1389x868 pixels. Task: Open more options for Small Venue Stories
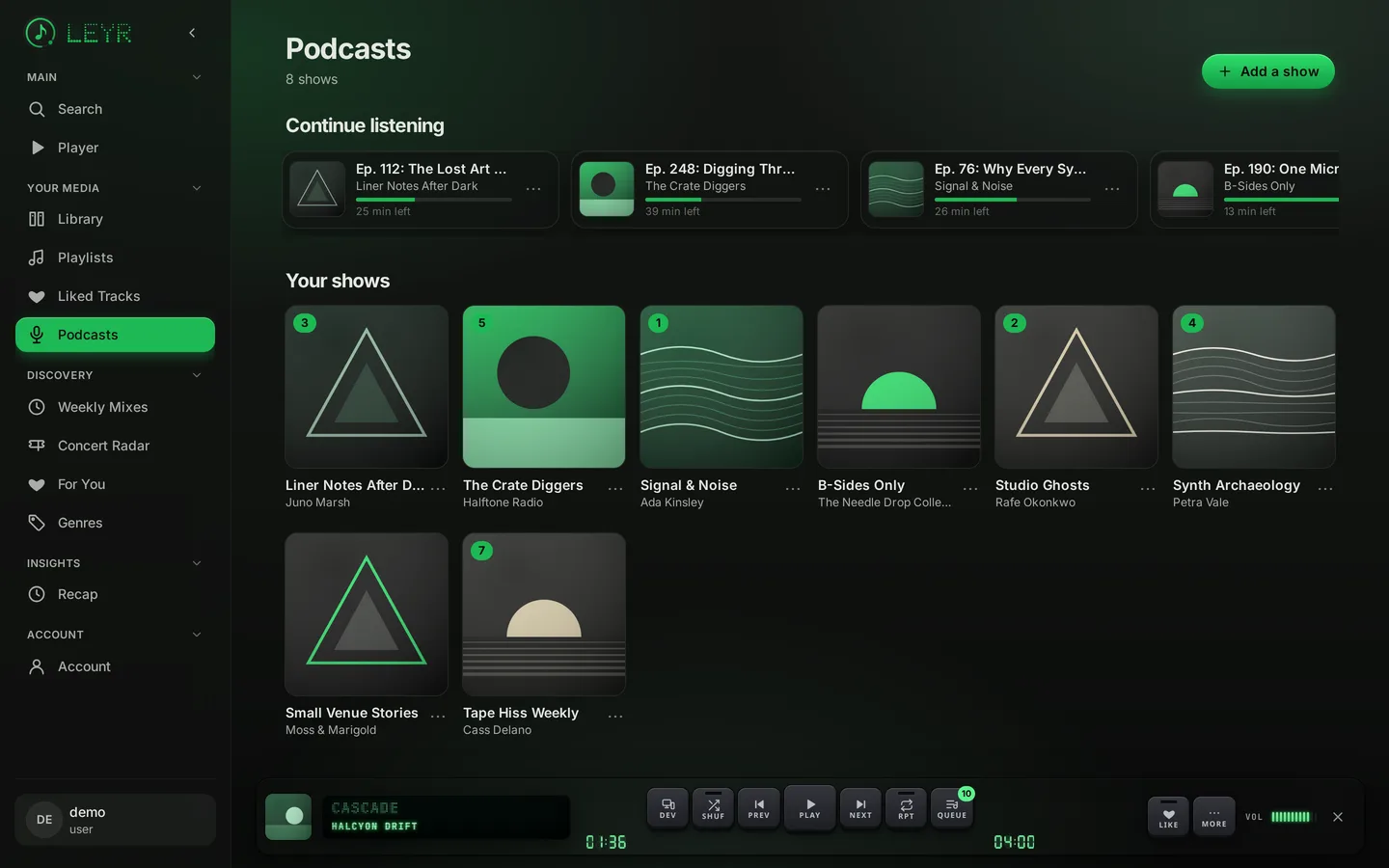[x=438, y=717]
